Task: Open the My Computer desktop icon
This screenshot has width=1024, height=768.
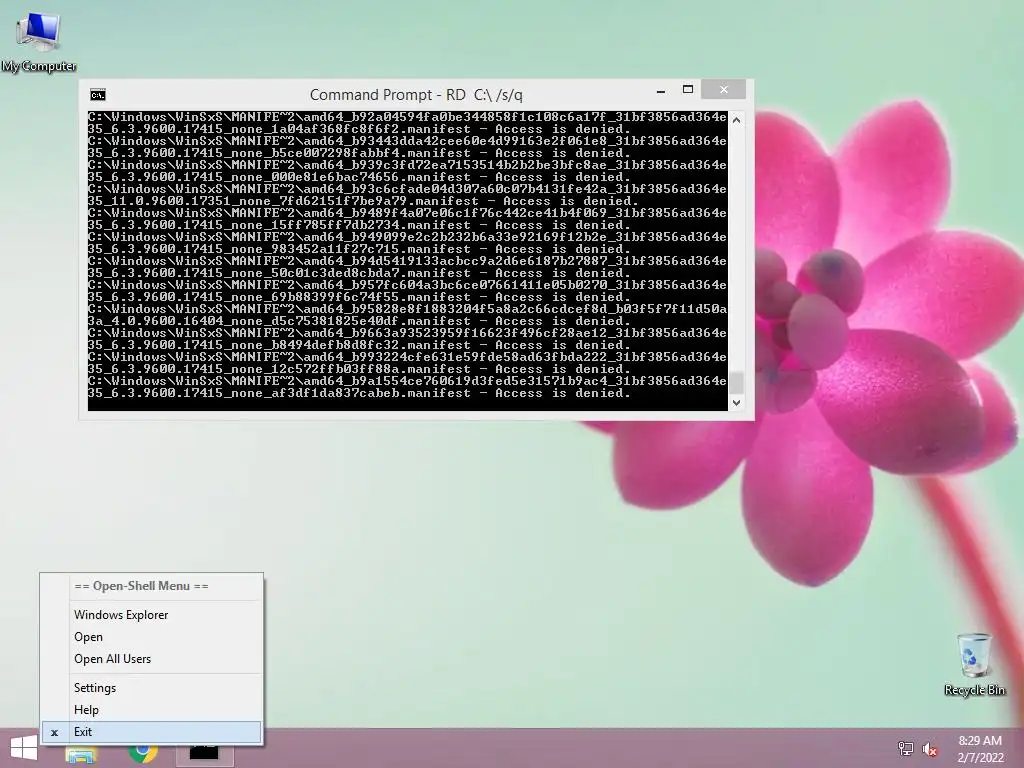Action: coord(39,40)
